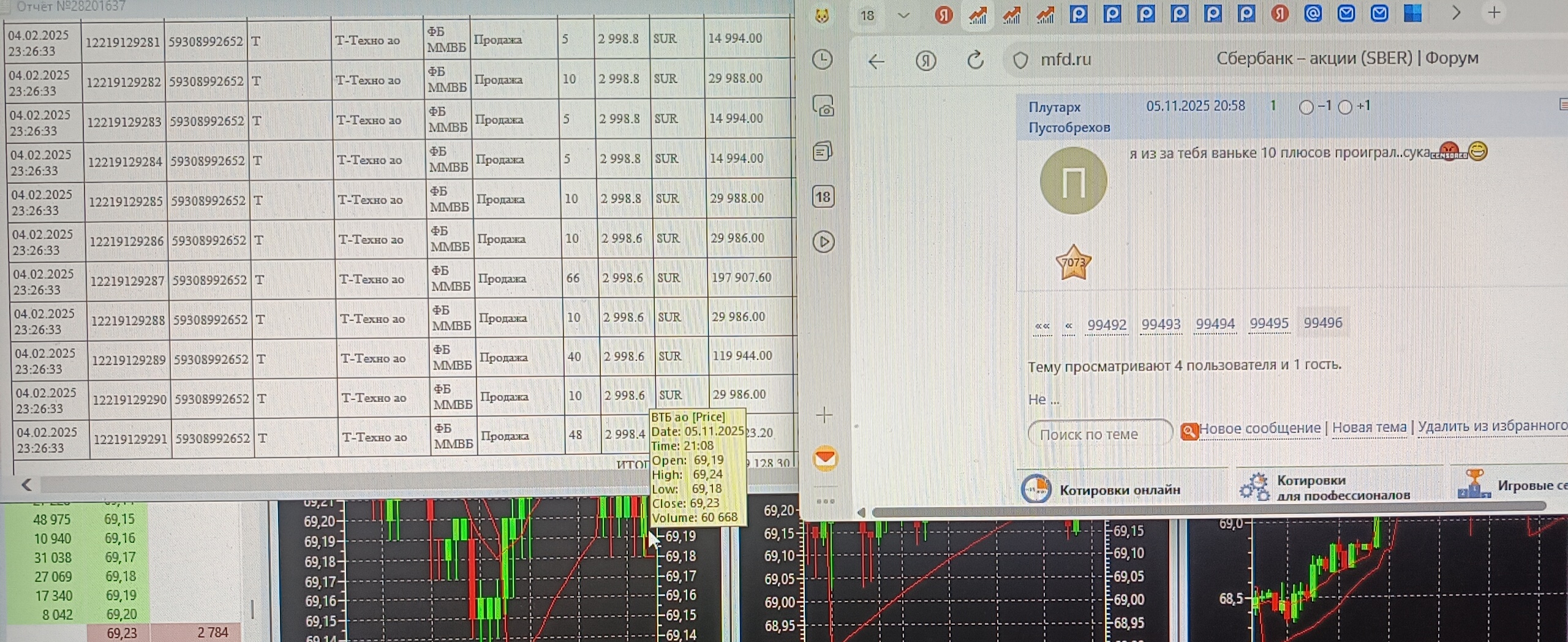Go to forum page 99493
Image resolution: width=1568 pixels, height=642 pixels.
(x=1161, y=325)
